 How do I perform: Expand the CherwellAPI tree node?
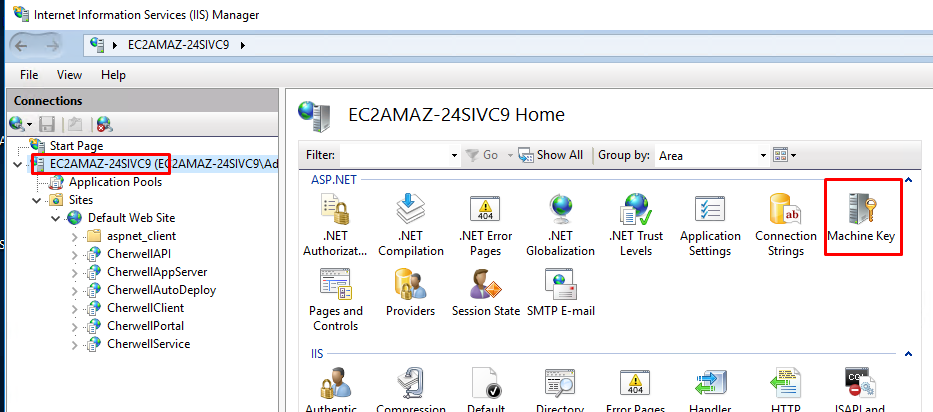pos(75,254)
